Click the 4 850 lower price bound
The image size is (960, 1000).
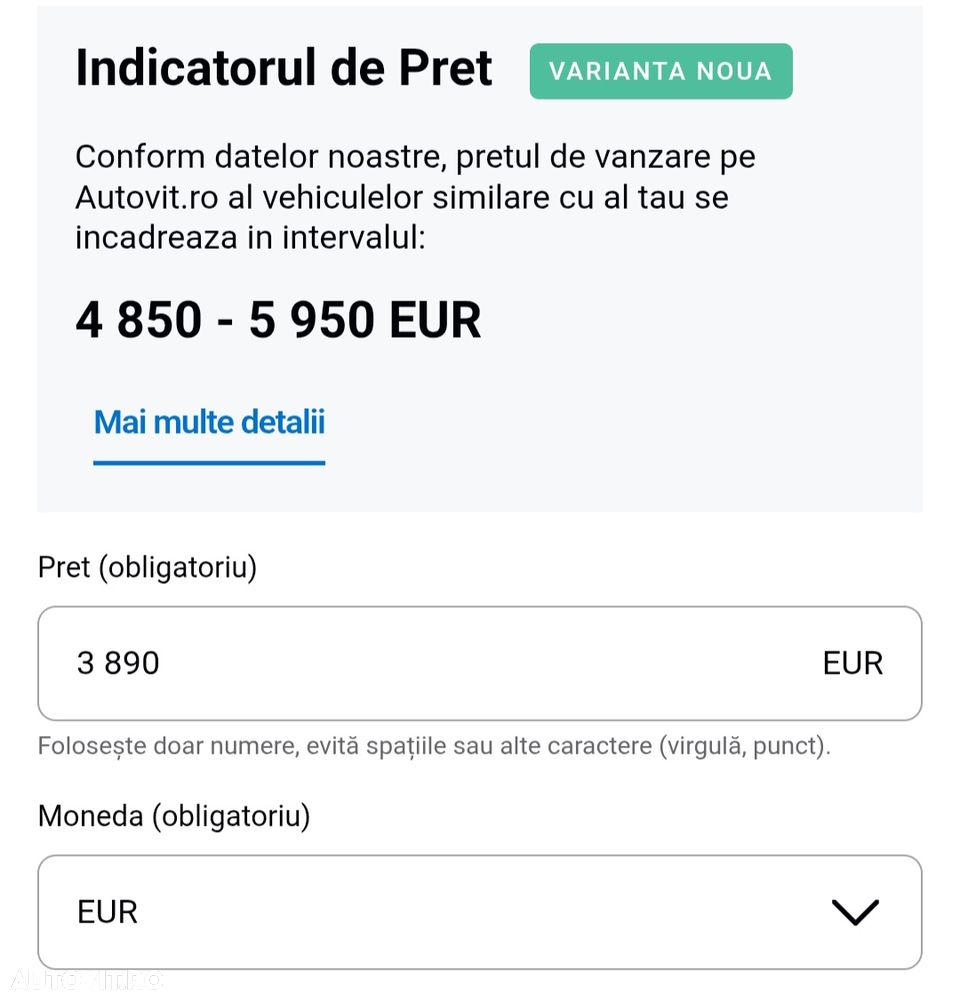click(x=138, y=320)
